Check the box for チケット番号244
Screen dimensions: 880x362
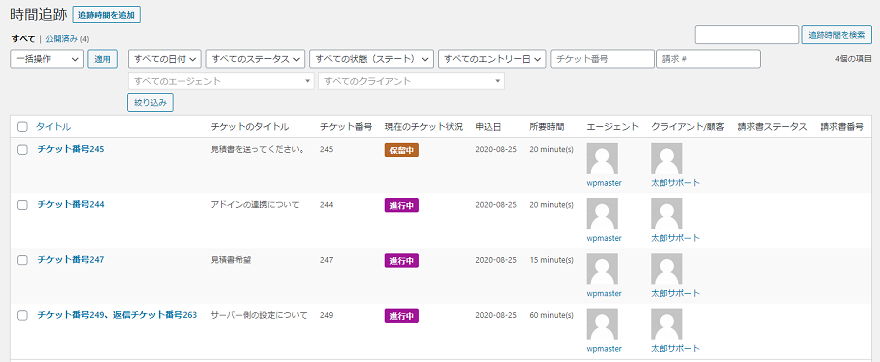click(22, 205)
